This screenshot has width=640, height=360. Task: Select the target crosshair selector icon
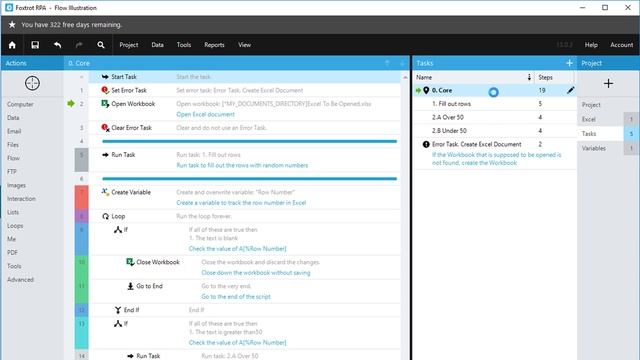32,83
